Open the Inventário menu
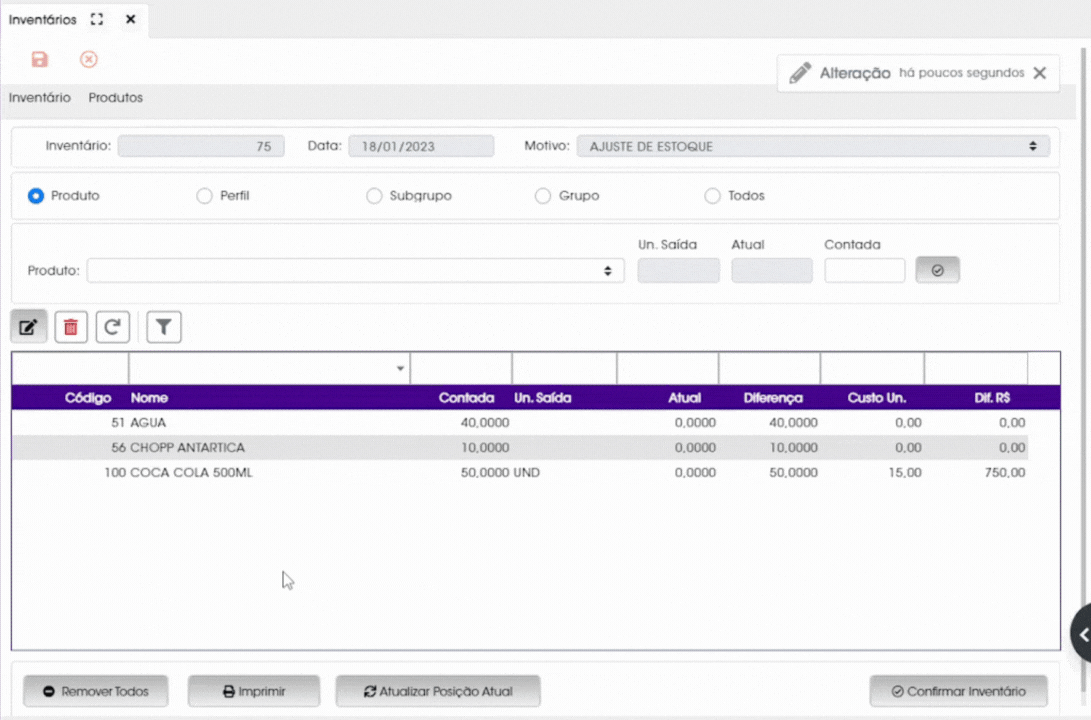 pos(40,97)
